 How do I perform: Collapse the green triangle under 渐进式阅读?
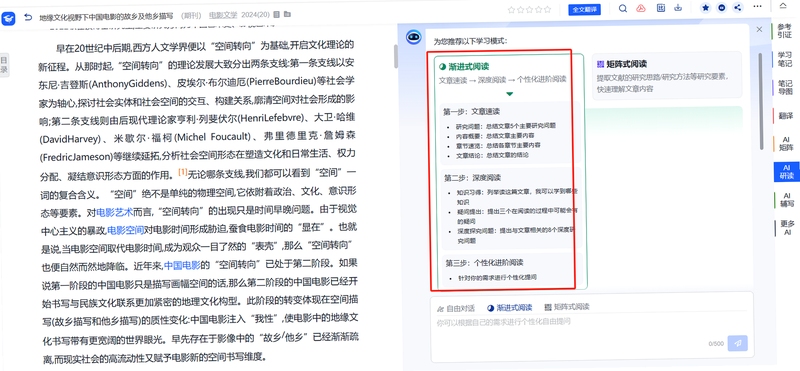[x=509, y=94]
